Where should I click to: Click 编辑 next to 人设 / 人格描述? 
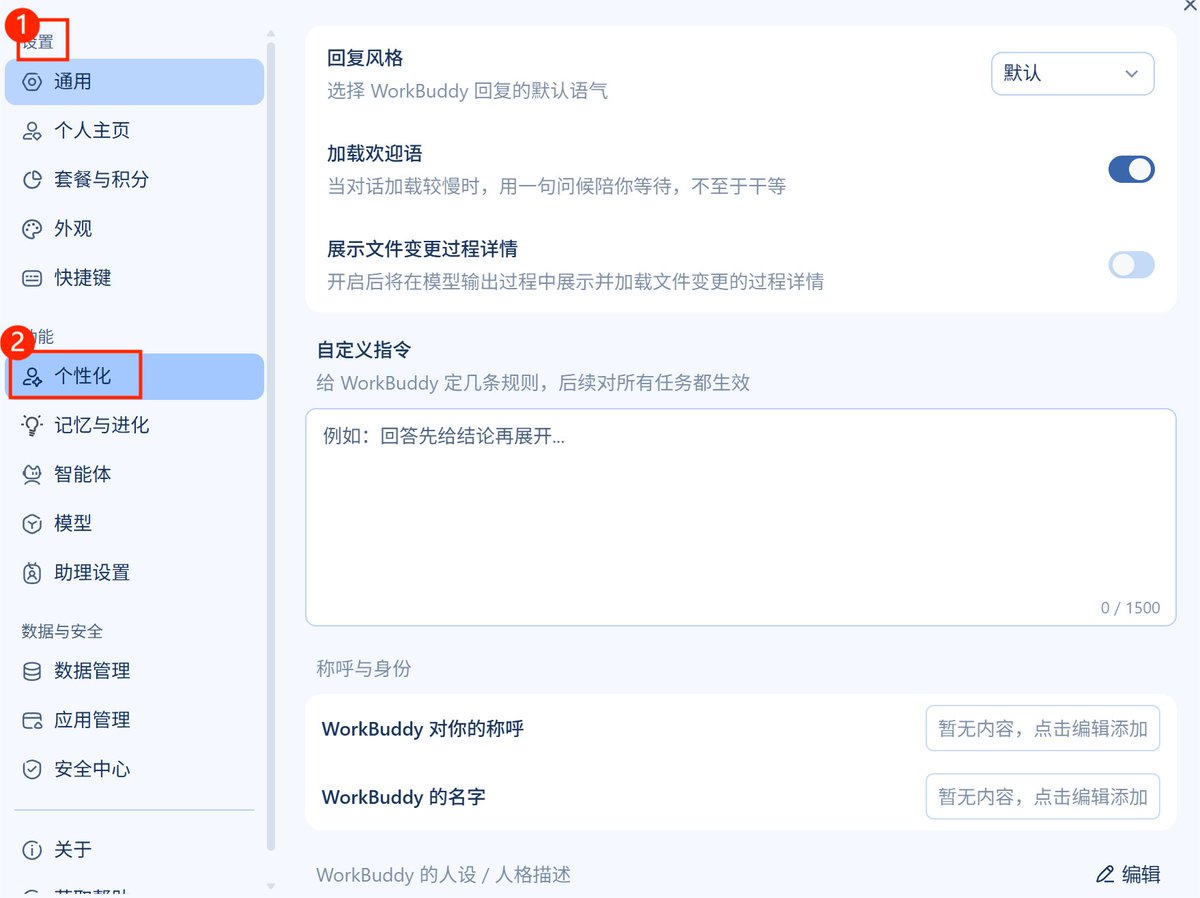click(1128, 875)
